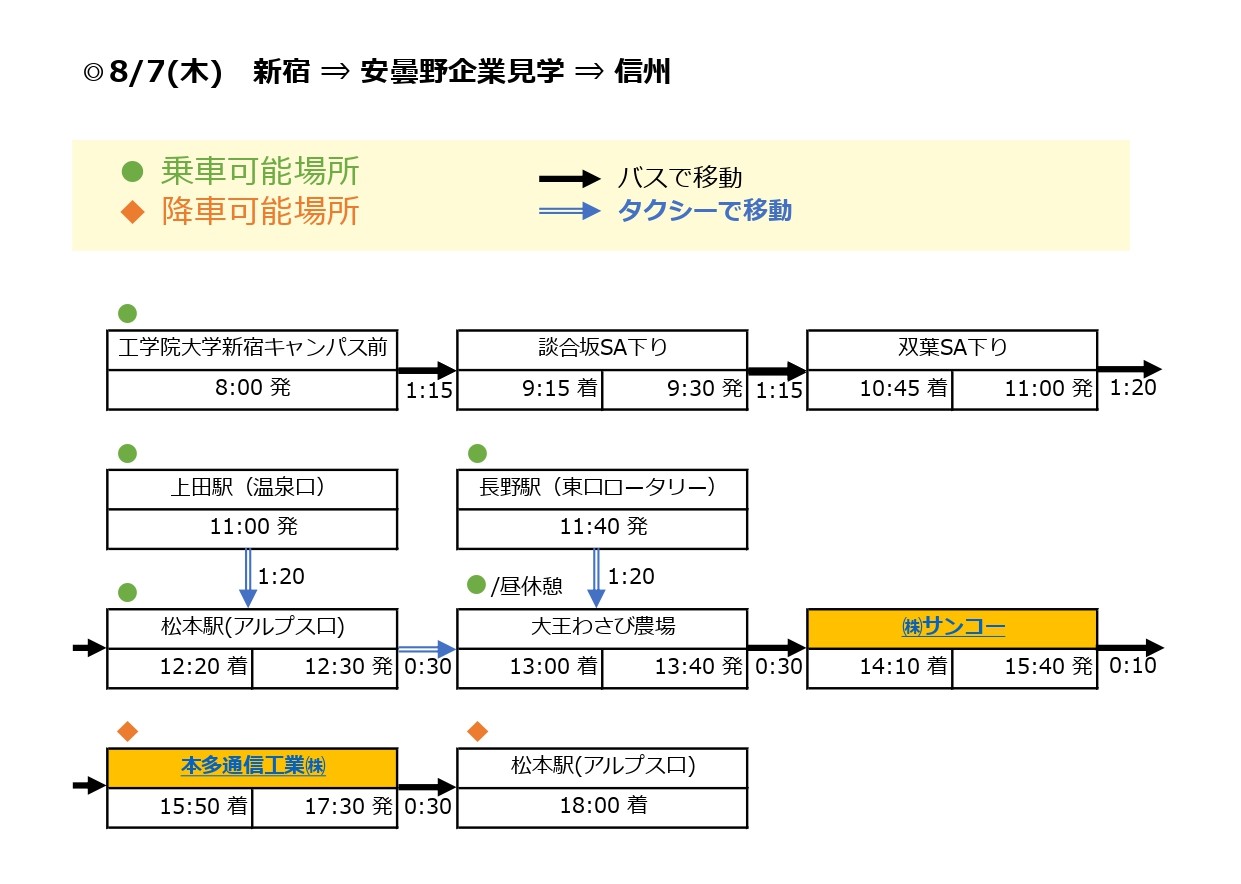Click green boarding dot above 工学院大学新宿キャンパス前

coord(127,312)
